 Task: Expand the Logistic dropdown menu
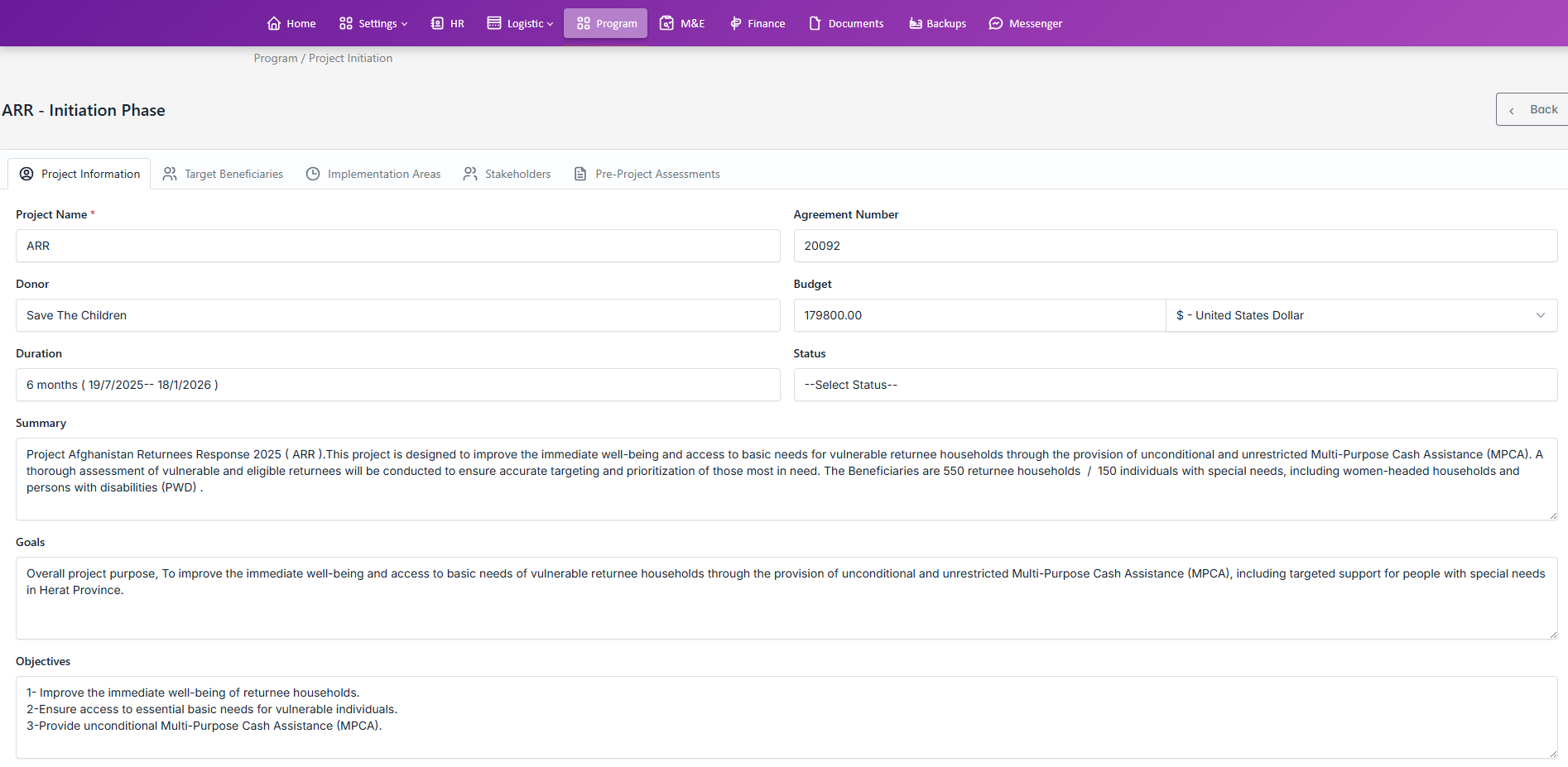(521, 23)
